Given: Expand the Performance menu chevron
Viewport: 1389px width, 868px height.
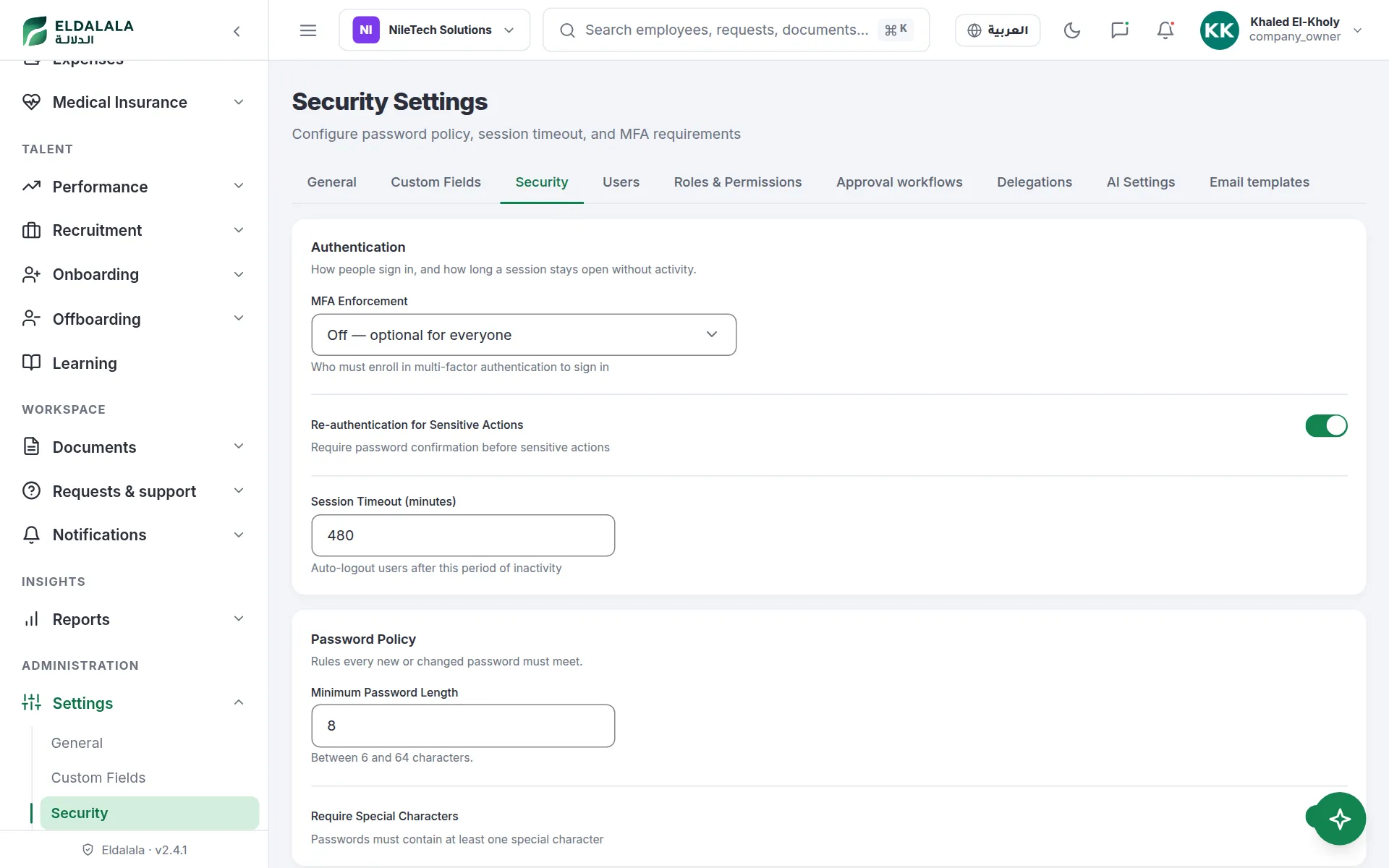Looking at the screenshot, I should [239, 187].
